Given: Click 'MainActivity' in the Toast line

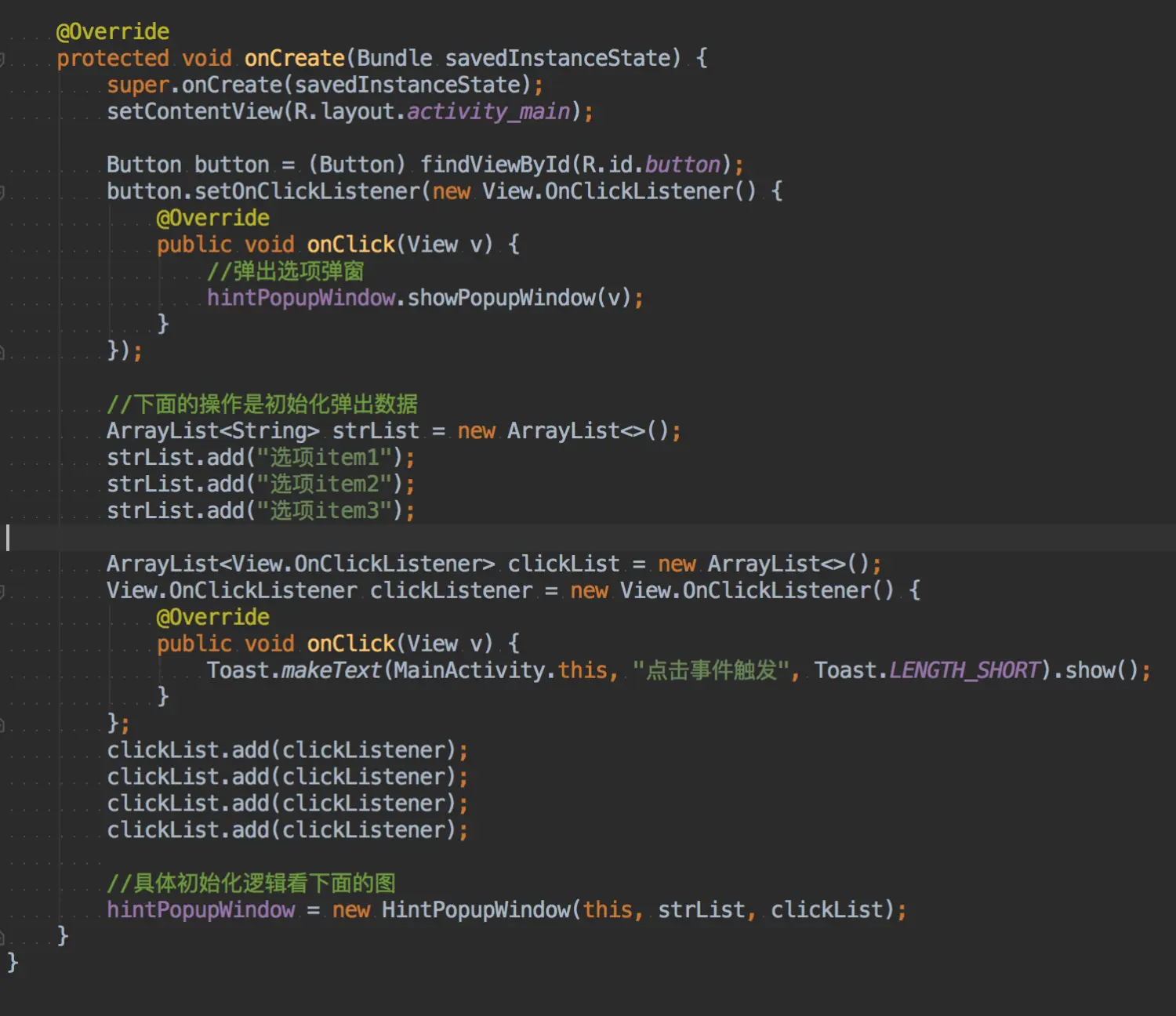Looking at the screenshot, I should click(x=470, y=670).
